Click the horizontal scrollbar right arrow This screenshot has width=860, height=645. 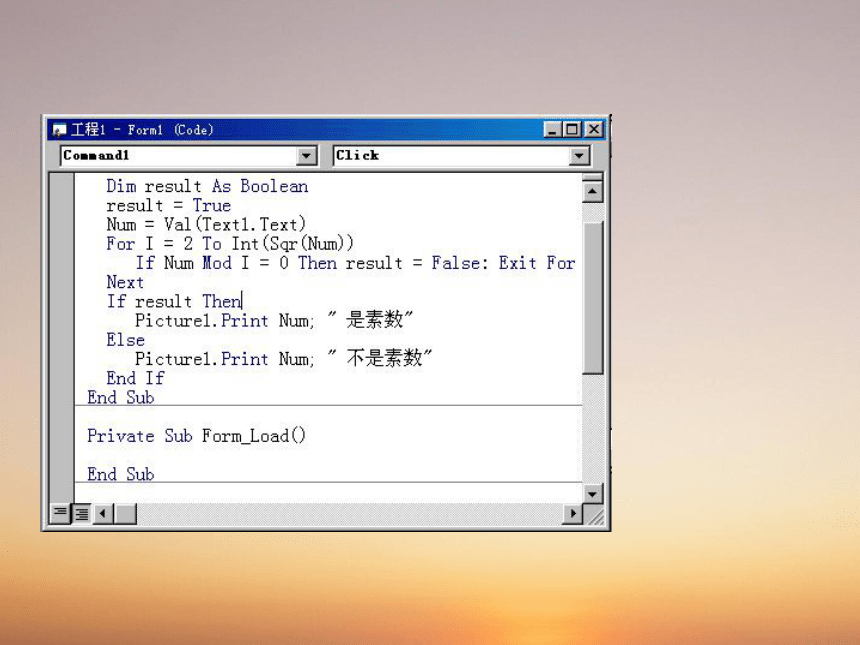pos(573,514)
